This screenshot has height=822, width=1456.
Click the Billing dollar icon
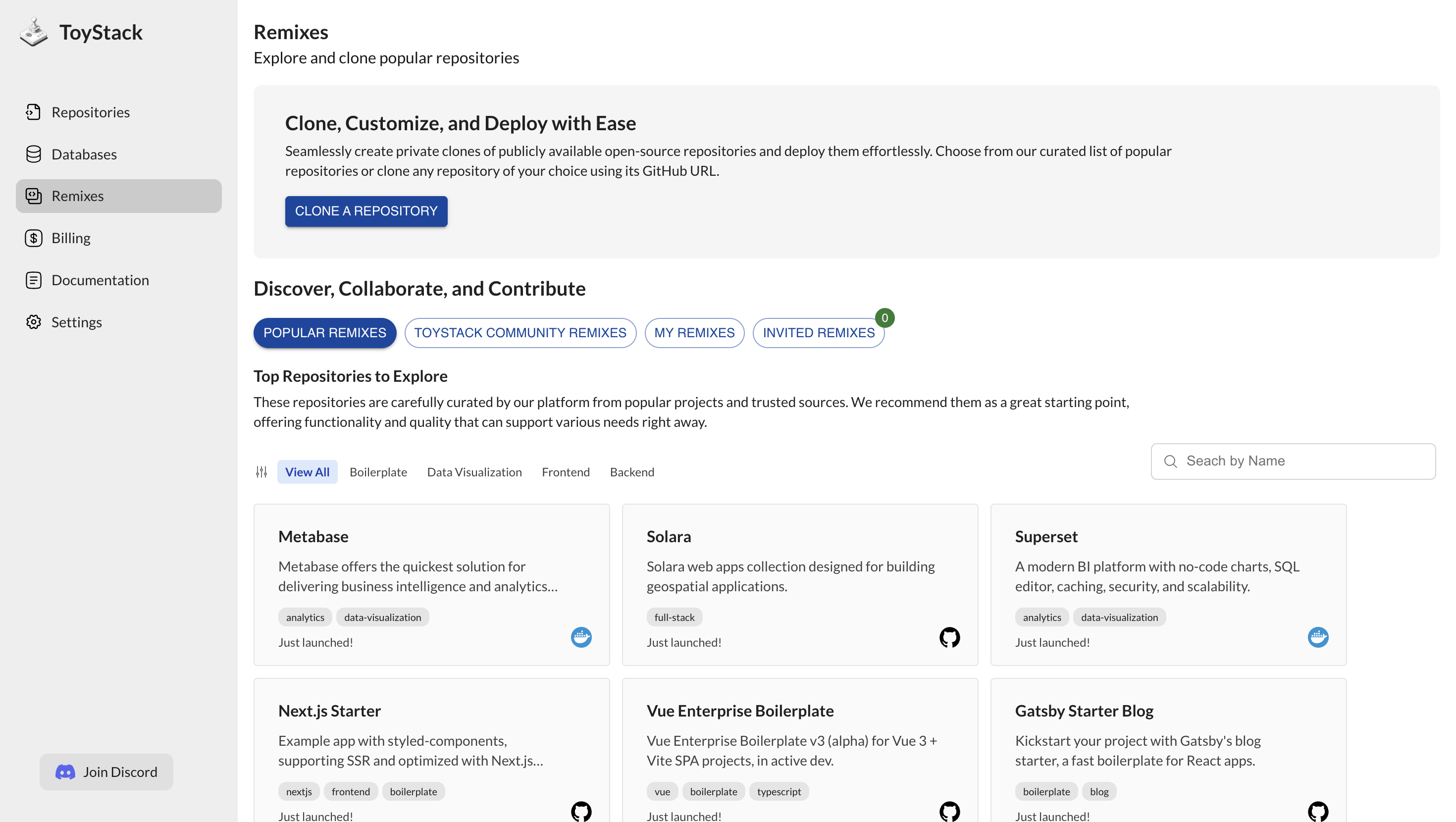click(33, 238)
